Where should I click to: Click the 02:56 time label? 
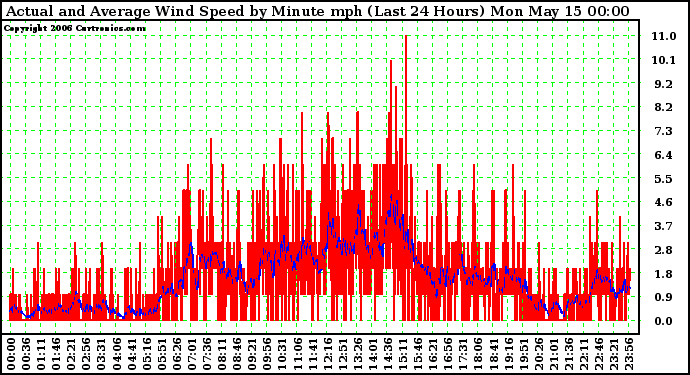click(86, 354)
